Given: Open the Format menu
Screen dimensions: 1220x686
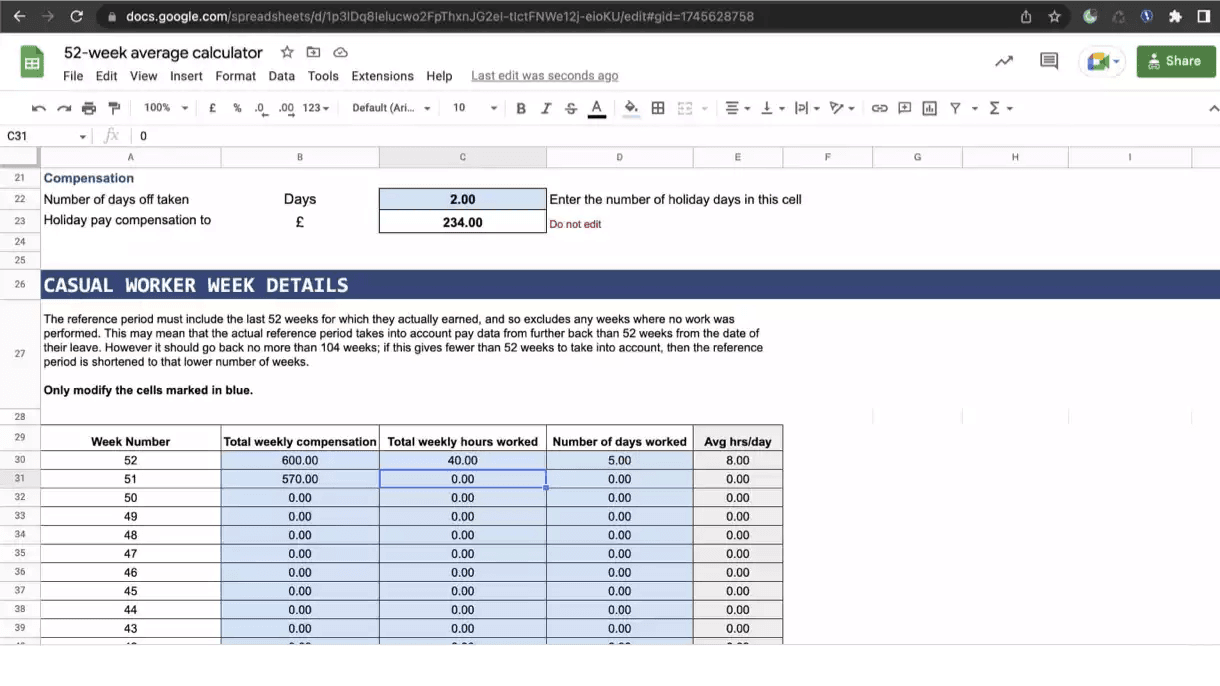Looking at the screenshot, I should [x=235, y=76].
